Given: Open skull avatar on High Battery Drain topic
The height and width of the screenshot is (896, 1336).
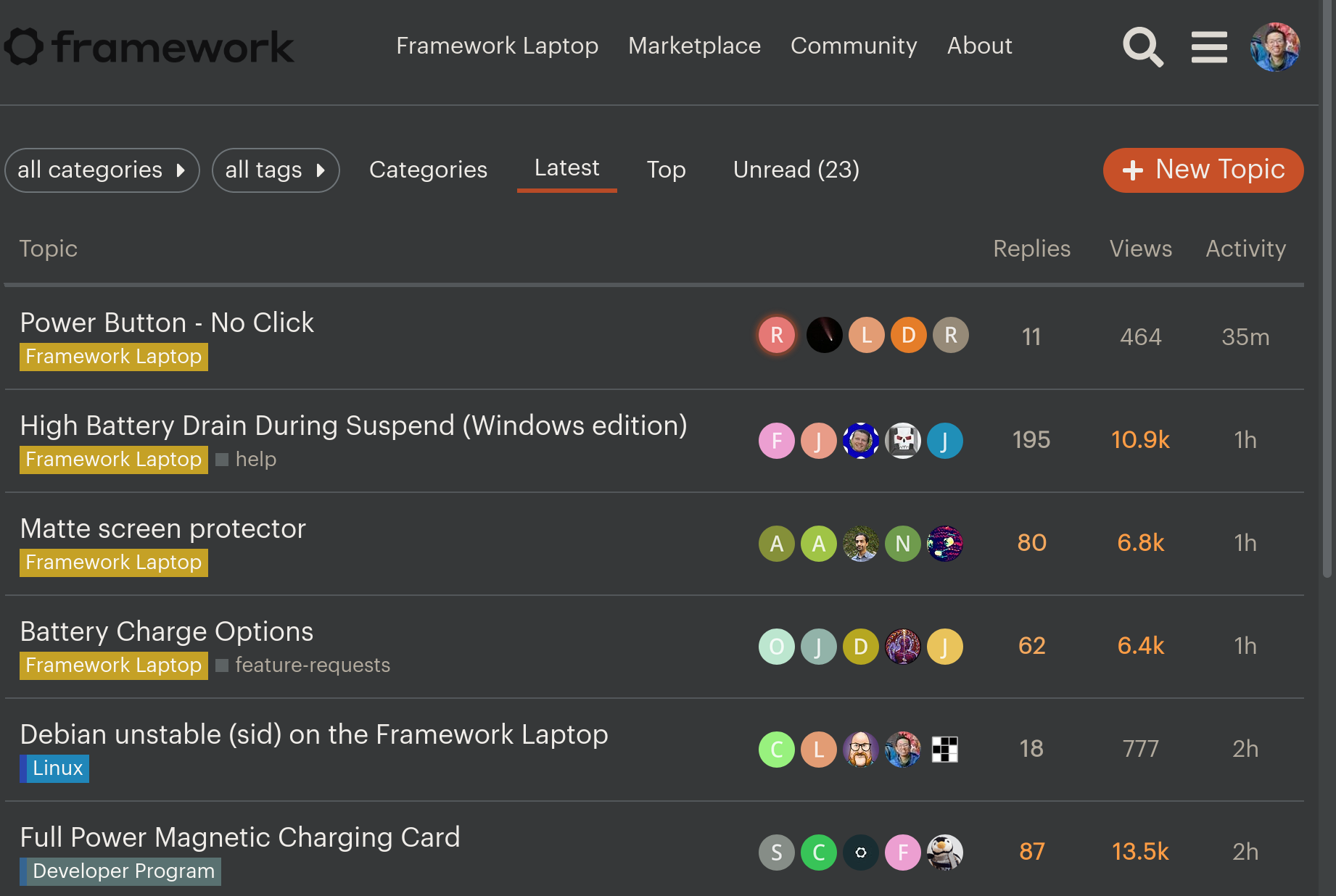Looking at the screenshot, I should click(903, 440).
